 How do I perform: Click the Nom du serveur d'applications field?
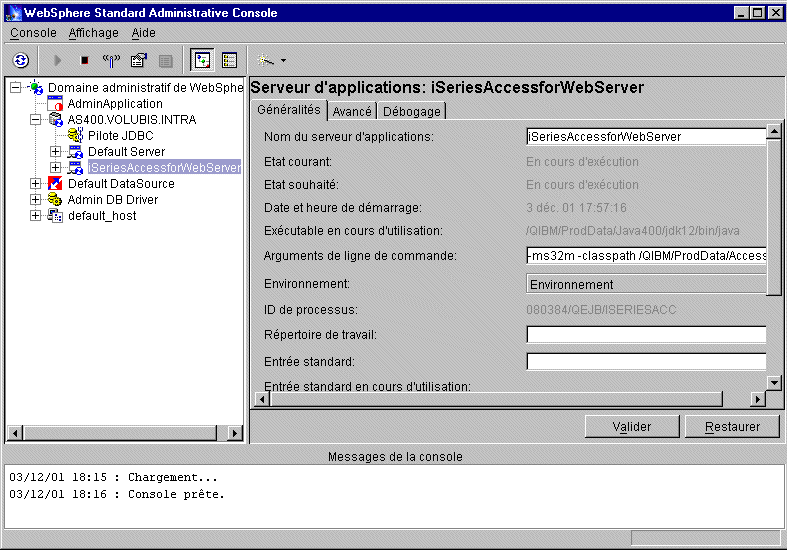(x=646, y=136)
